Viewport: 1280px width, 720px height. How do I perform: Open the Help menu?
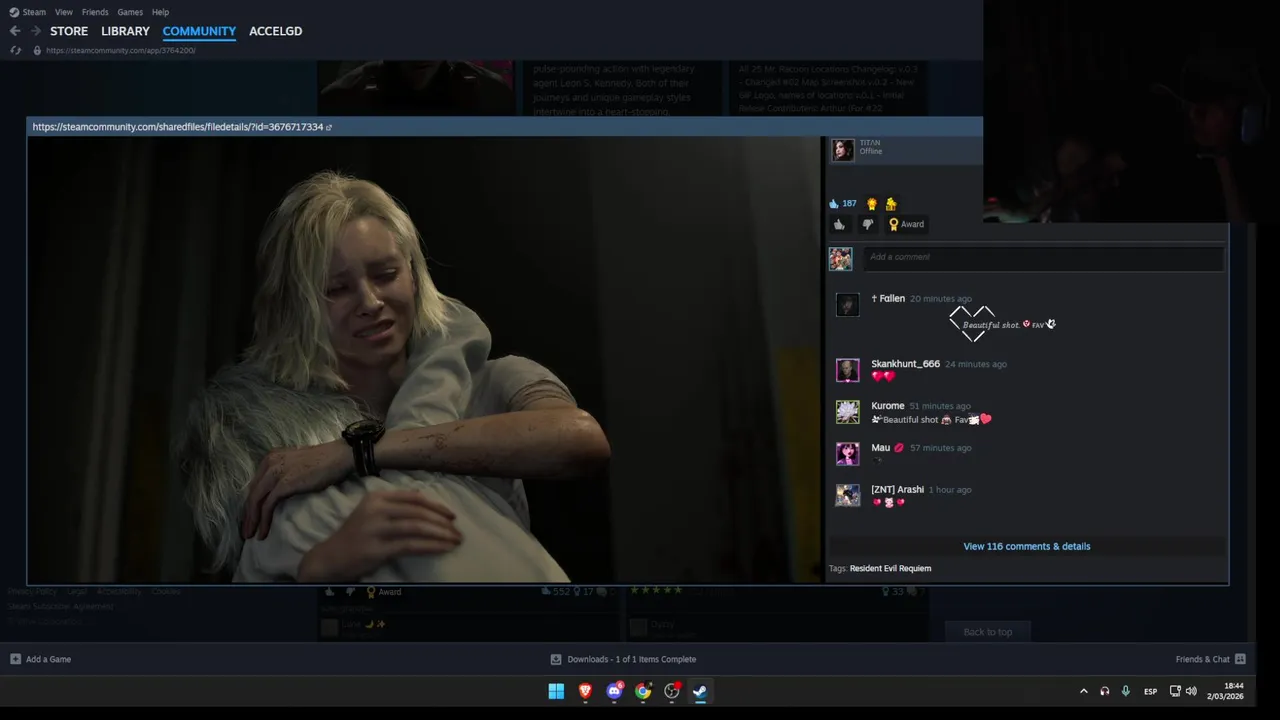(x=160, y=12)
